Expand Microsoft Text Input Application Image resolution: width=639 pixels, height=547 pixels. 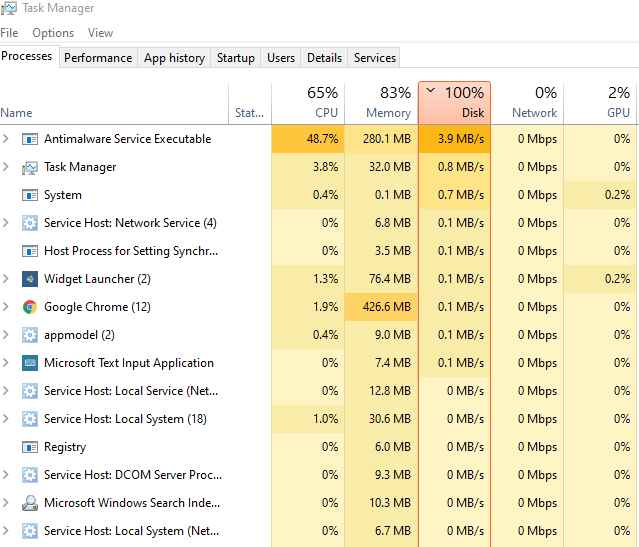pos(6,363)
